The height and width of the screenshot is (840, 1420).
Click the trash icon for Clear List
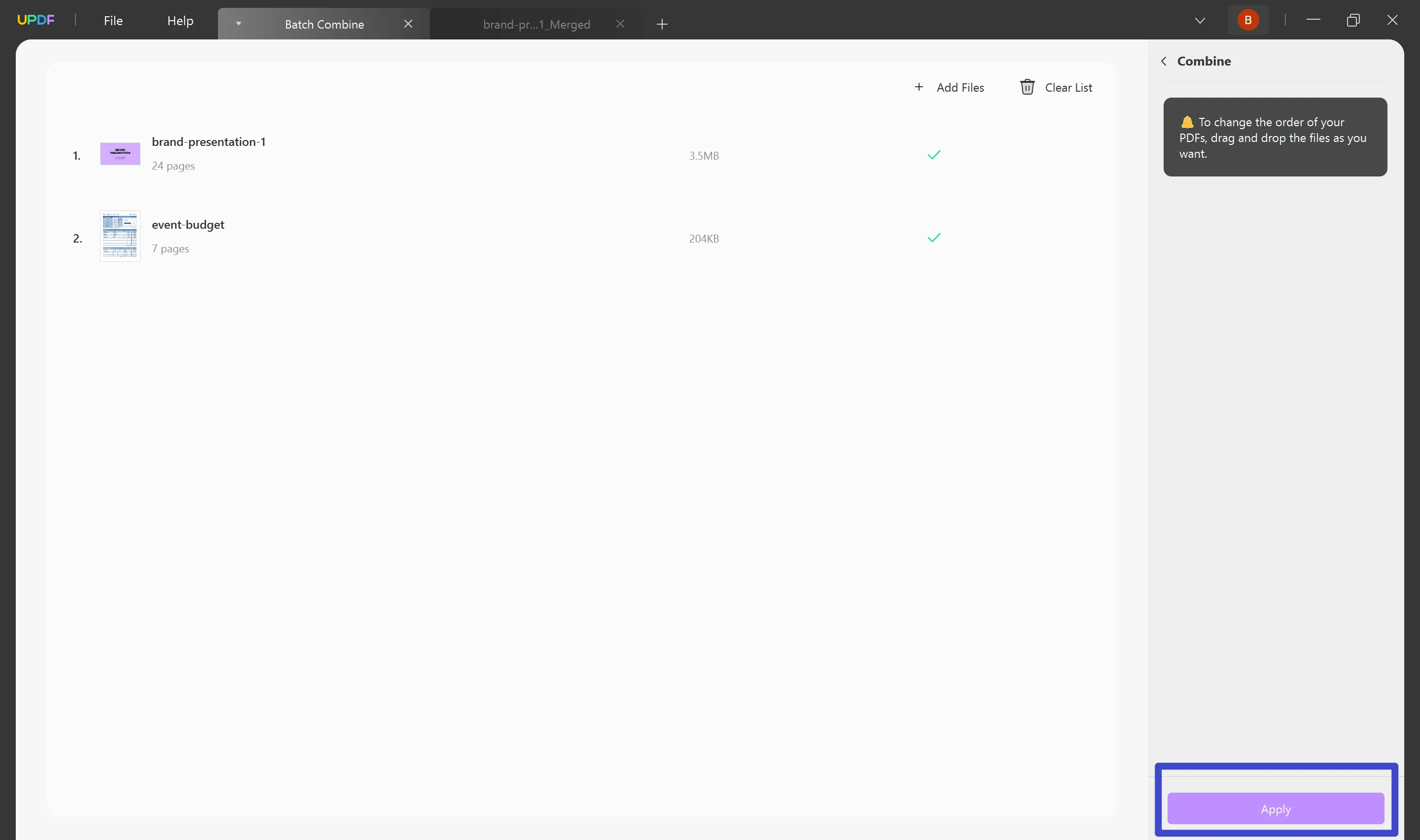1027,87
